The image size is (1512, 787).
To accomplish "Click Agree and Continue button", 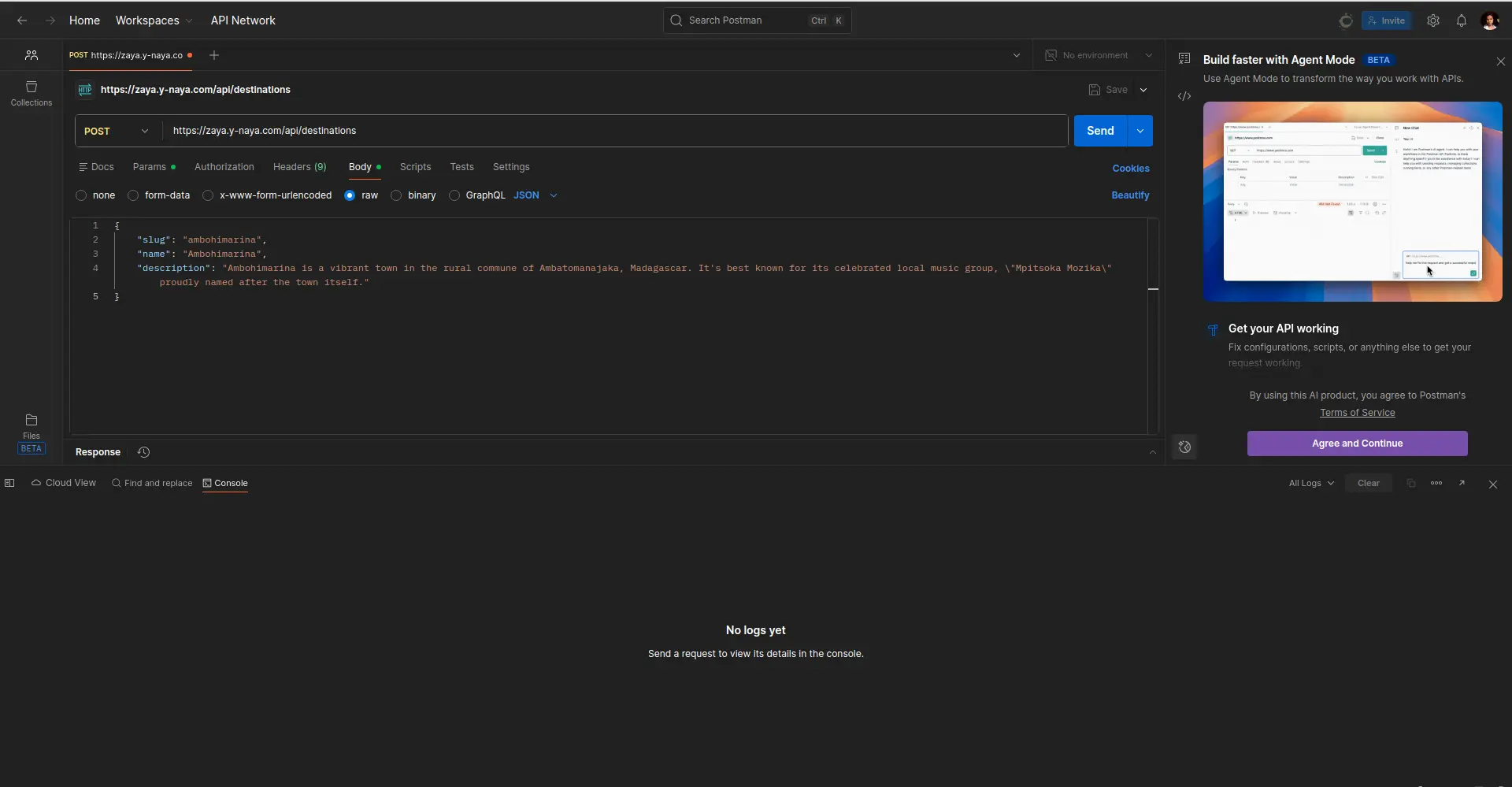I will [x=1357, y=444].
